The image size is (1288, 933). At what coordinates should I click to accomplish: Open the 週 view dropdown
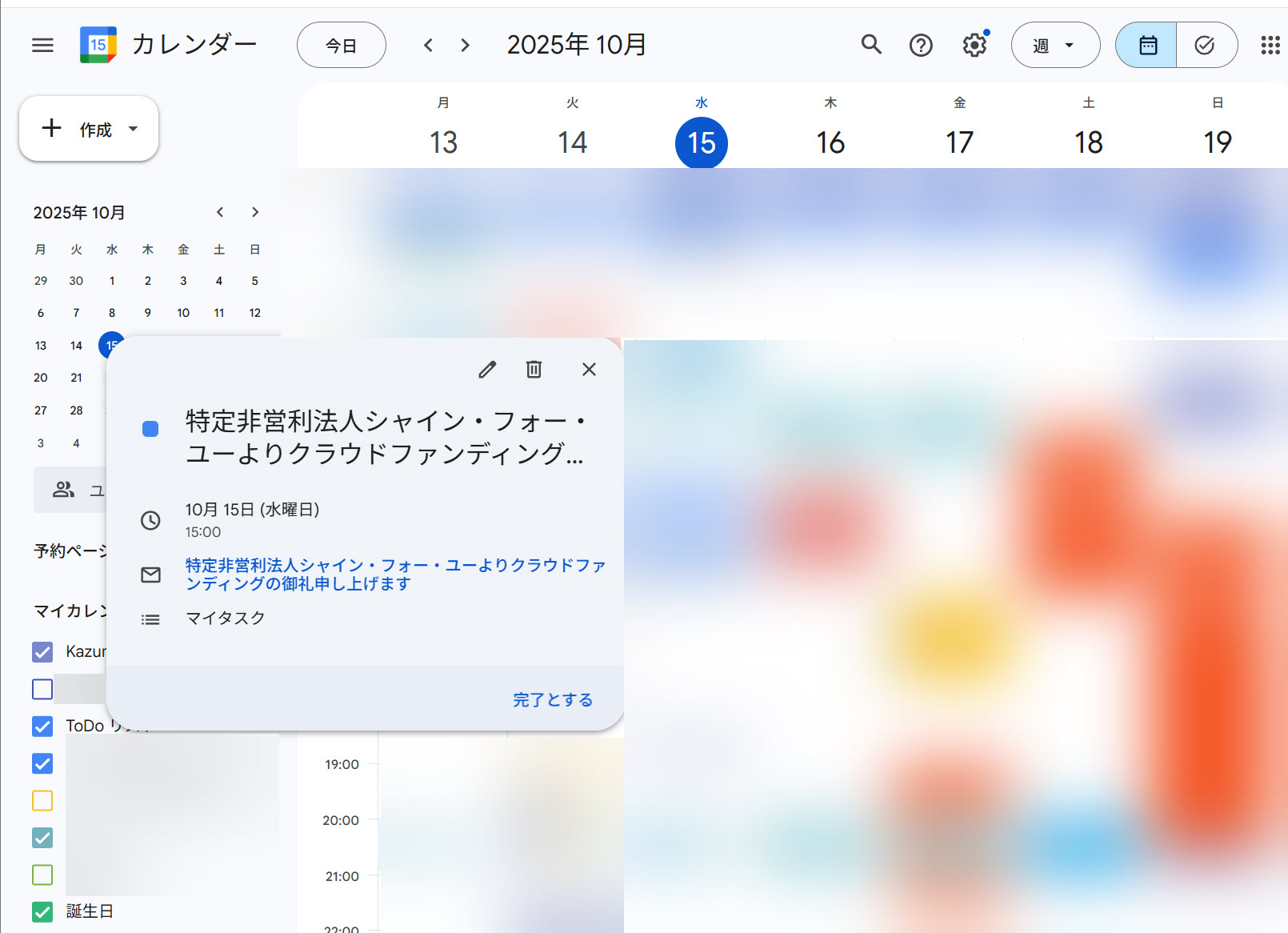point(1054,46)
